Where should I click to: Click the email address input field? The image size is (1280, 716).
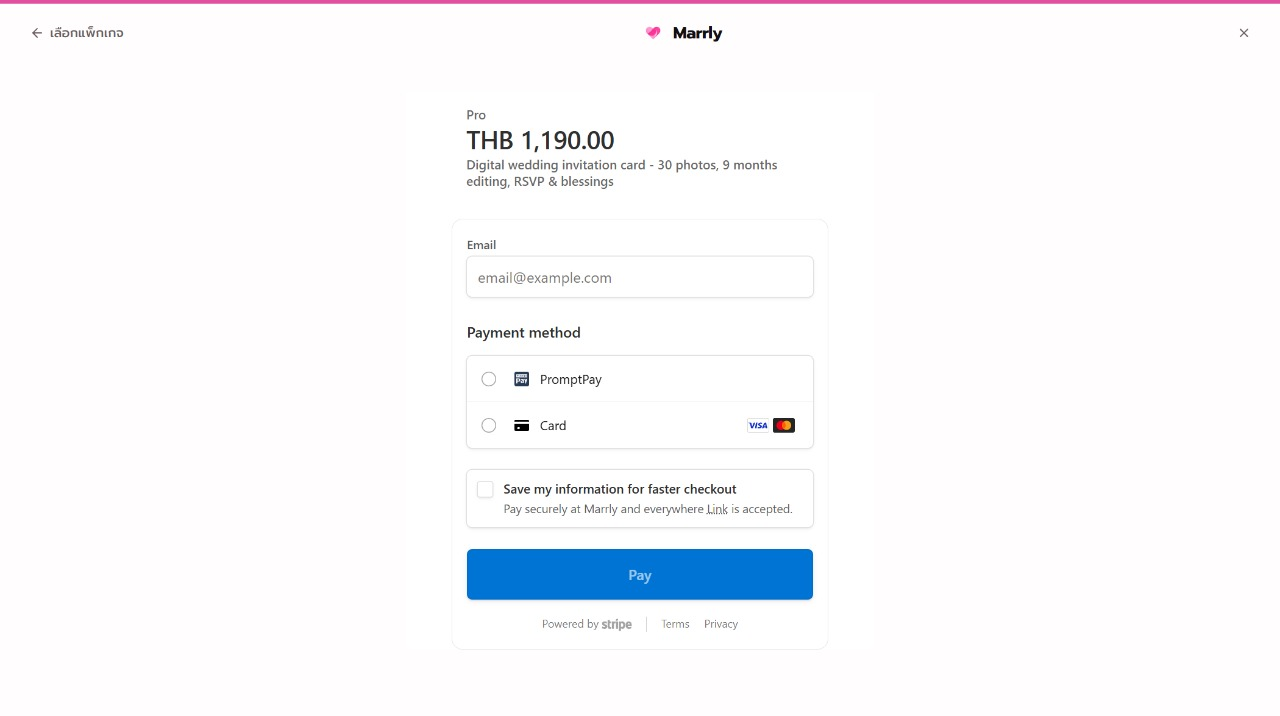pos(639,277)
